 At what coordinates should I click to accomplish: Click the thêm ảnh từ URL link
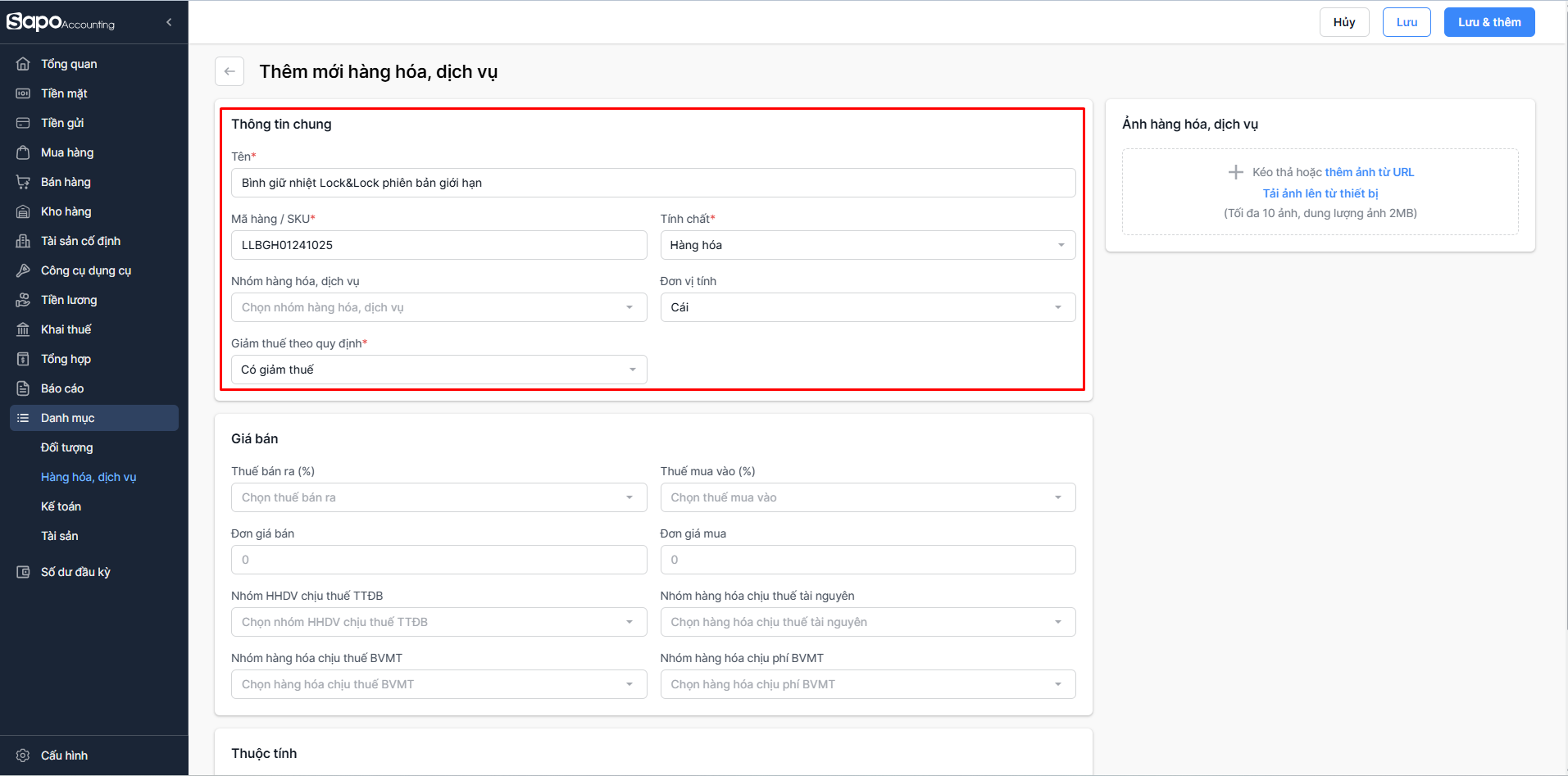[x=1369, y=172]
